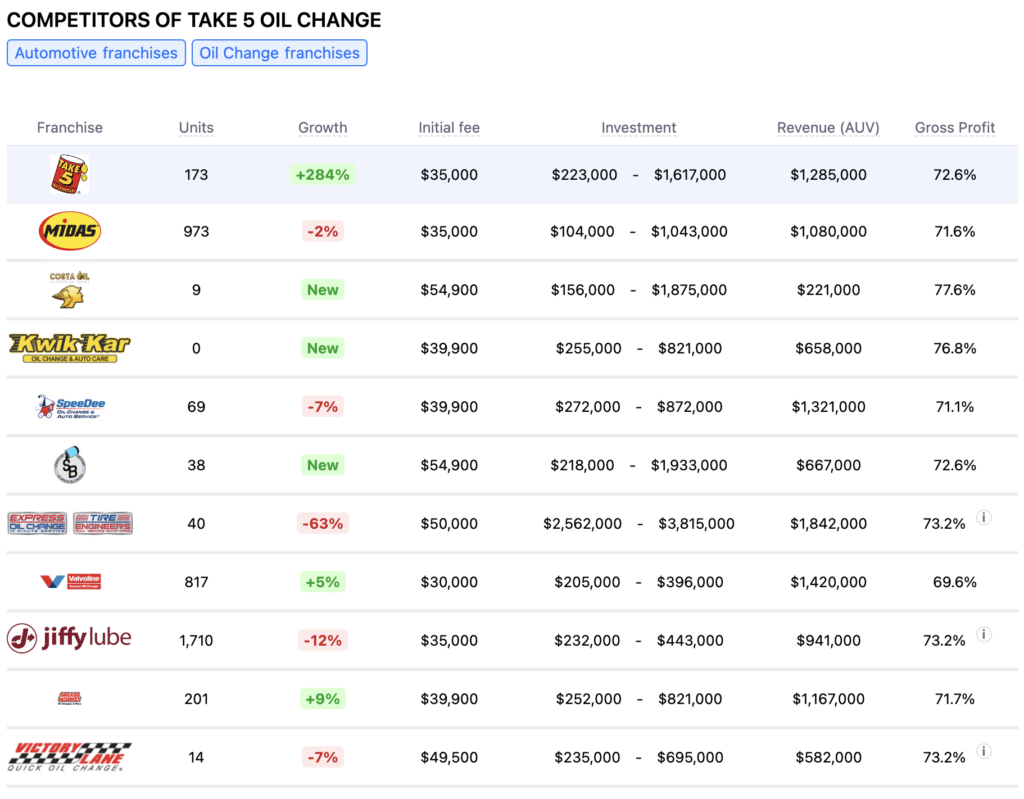Show info icon for Victory Lane gross profit
The width and height of the screenshot is (1024, 799).
[984, 751]
